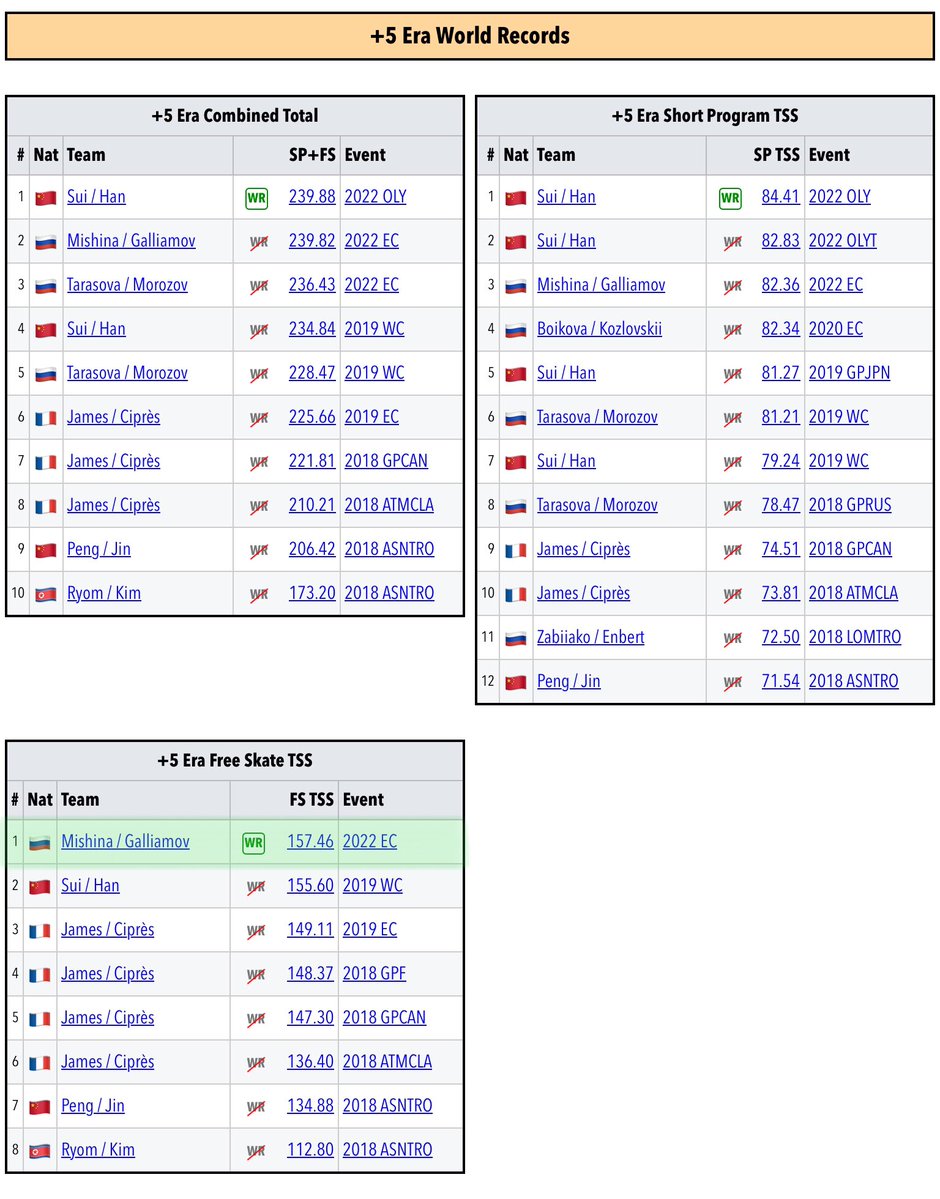Click the Russia flag beside Boikova / Kozlovskii
Viewport: 940px width, 1199px height.
click(x=516, y=330)
